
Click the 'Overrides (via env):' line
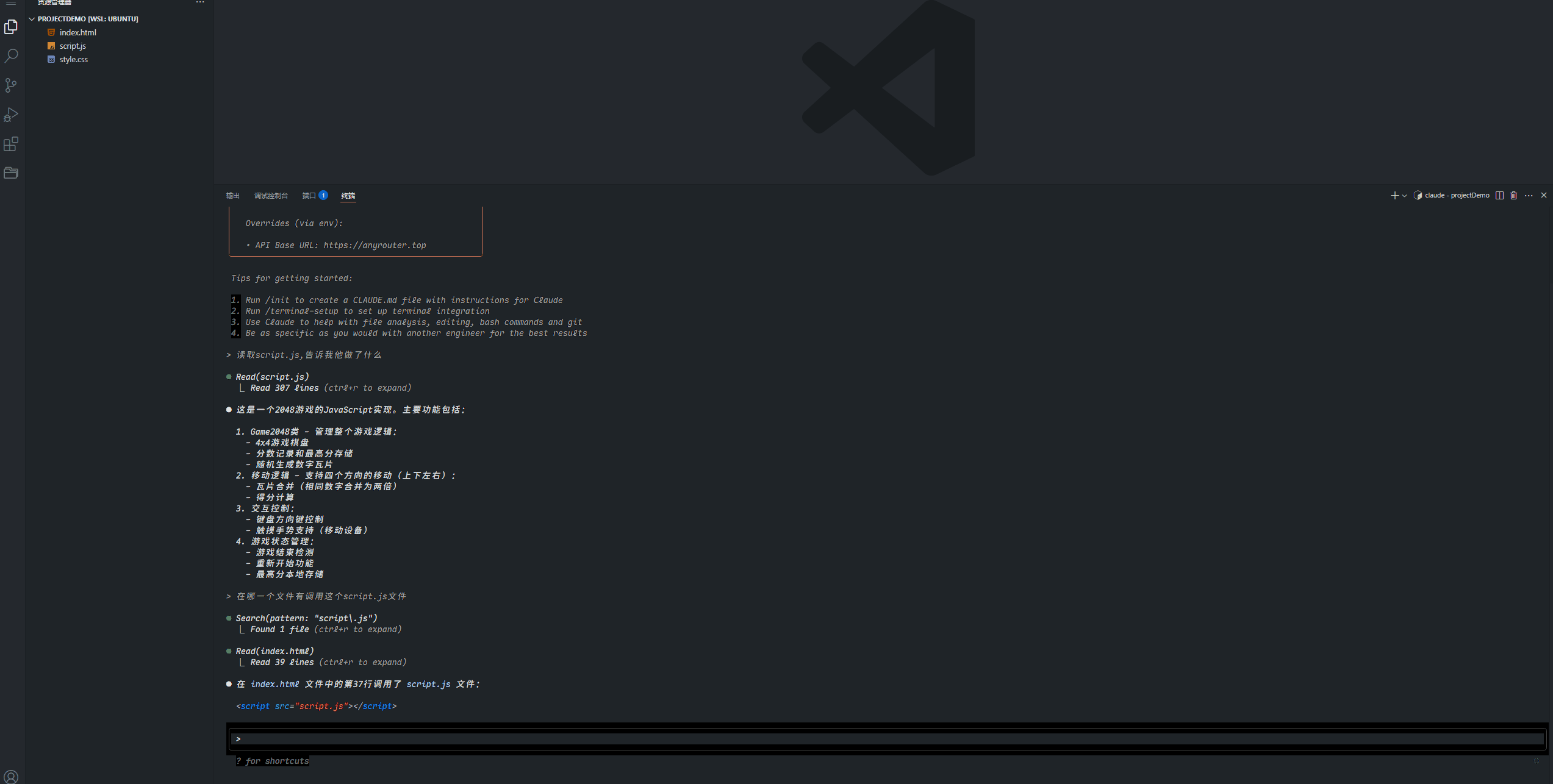[294, 223]
